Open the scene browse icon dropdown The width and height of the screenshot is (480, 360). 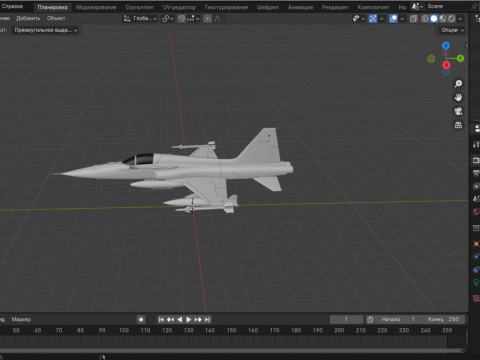(x=417, y=6)
